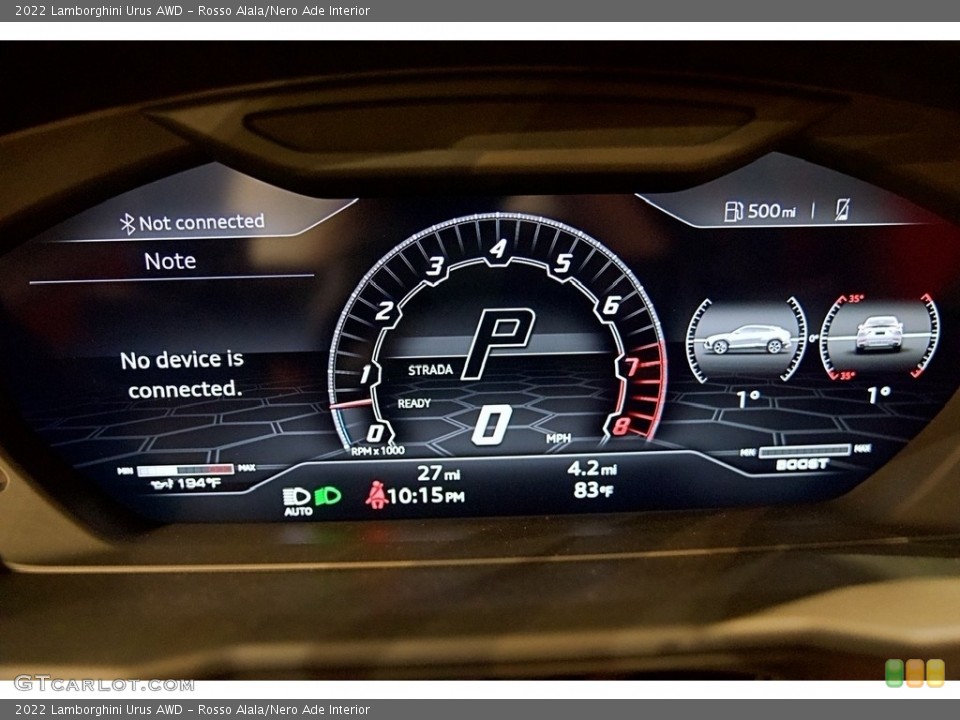Tap the no-phone-signal icon at top right
The width and height of the screenshot is (960, 720).
[x=842, y=209]
